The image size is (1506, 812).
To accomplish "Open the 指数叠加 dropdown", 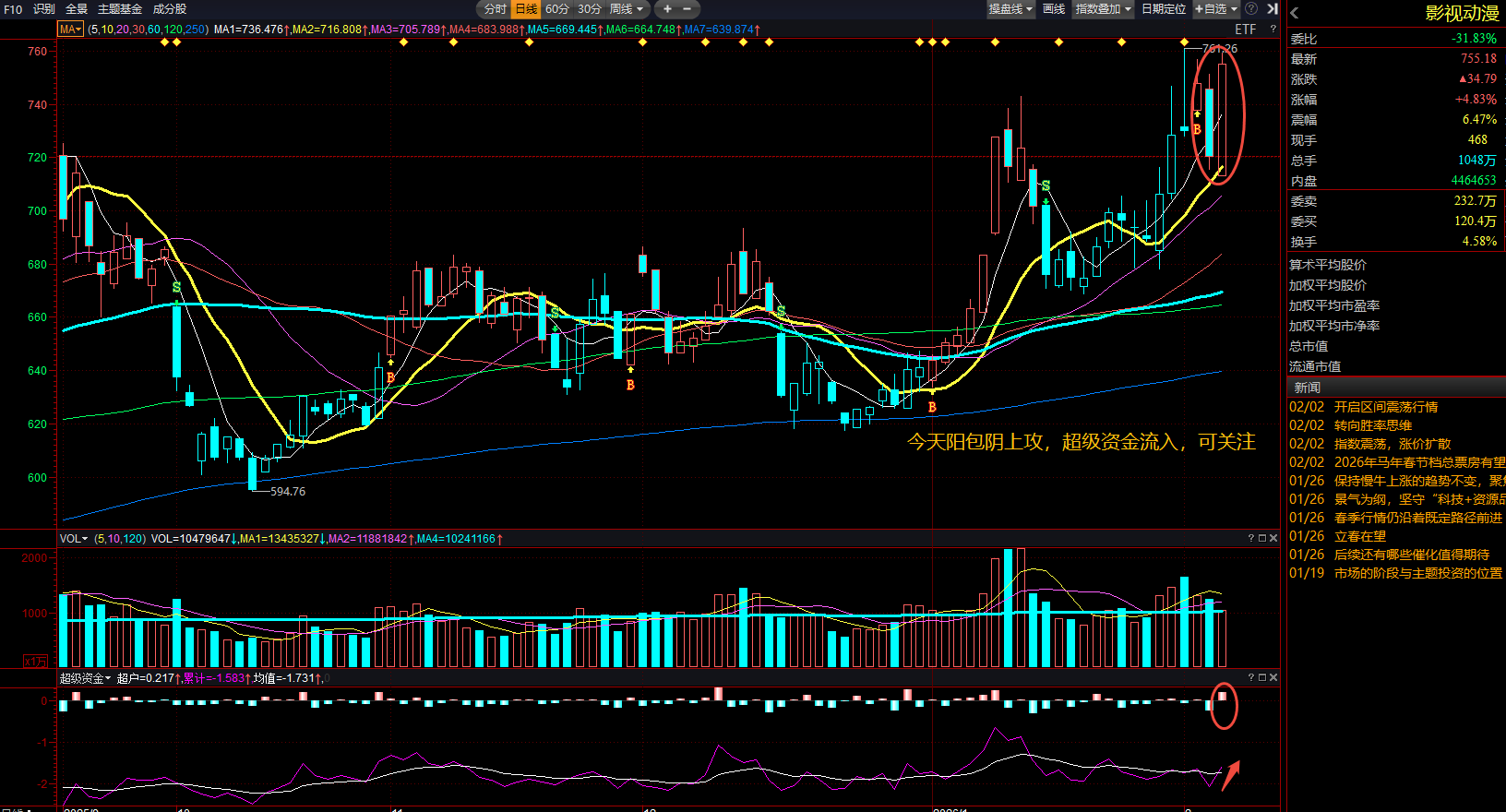I will pos(1103,9).
